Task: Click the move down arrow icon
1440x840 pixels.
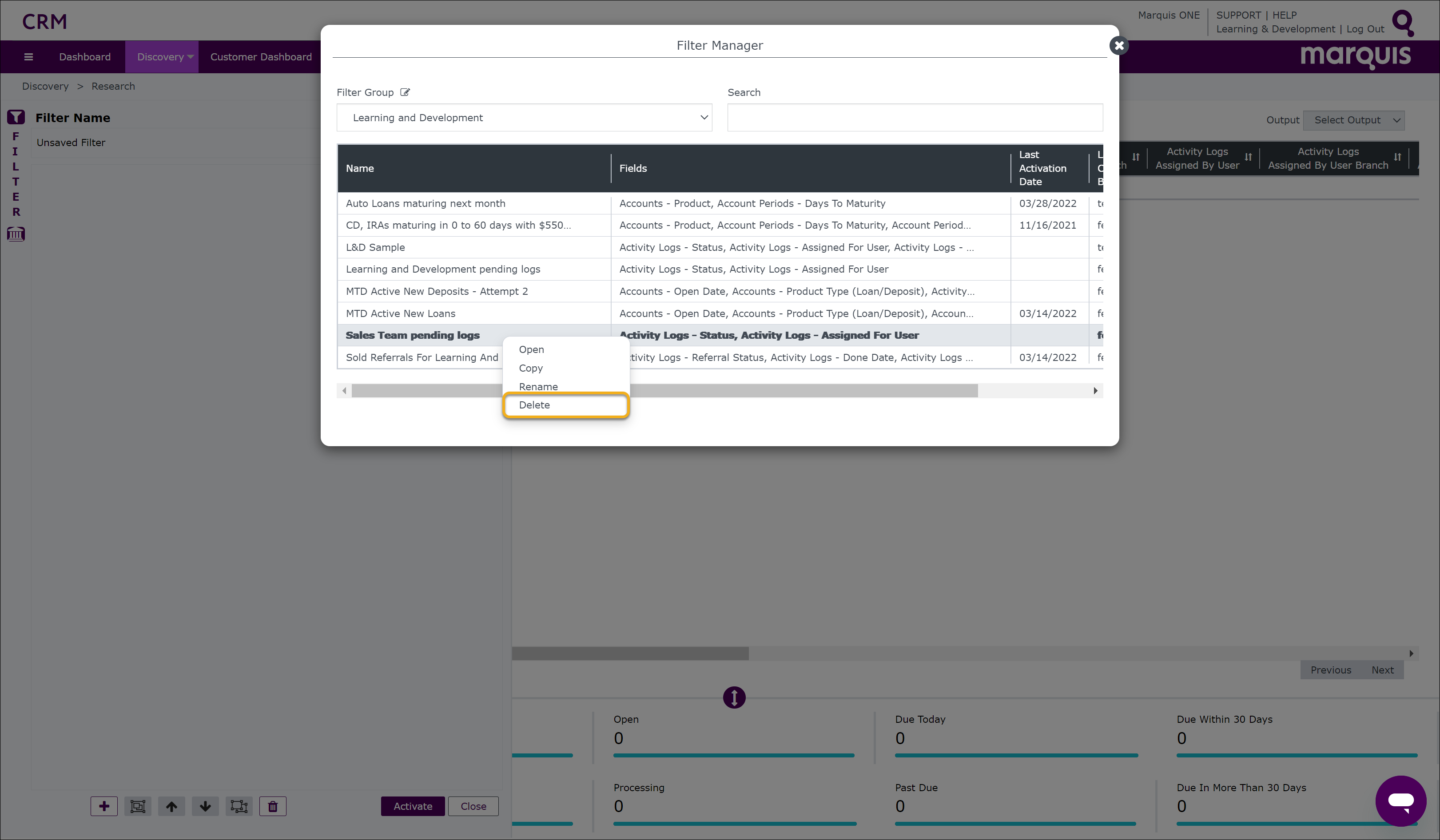Action: pyautogui.click(x=205, y=806)
